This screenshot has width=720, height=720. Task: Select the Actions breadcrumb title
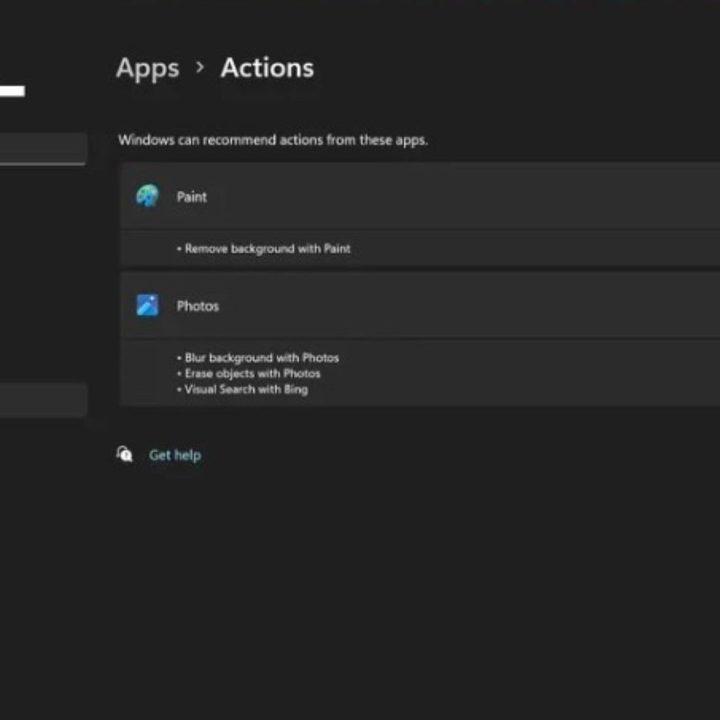[x=267, y=68]
